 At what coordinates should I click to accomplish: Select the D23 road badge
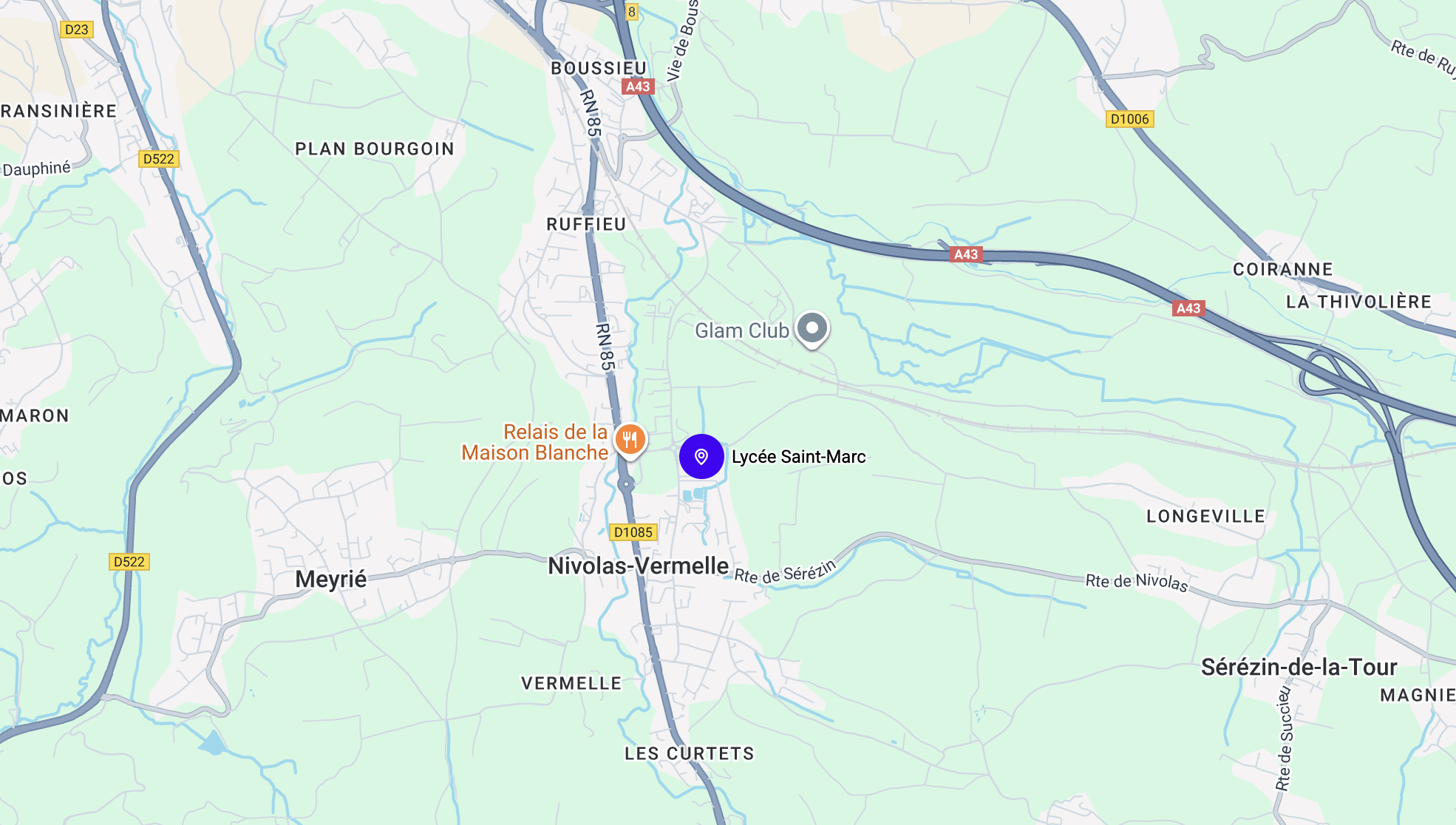coord(76,30)
